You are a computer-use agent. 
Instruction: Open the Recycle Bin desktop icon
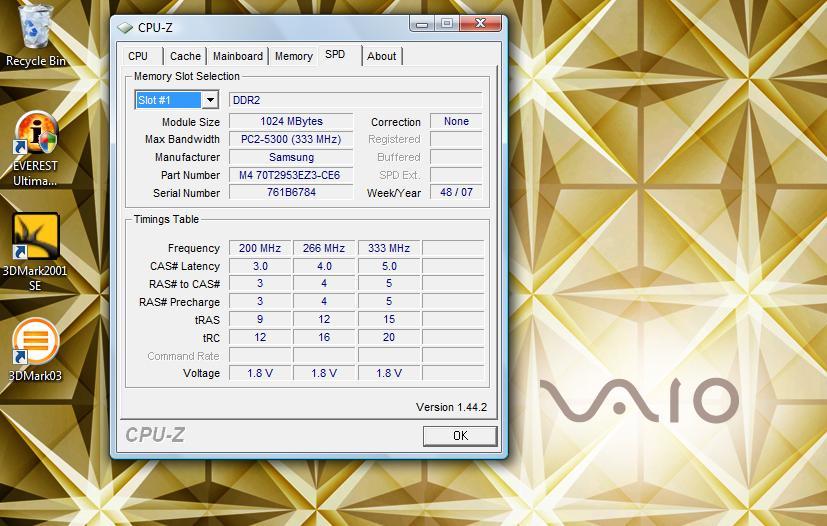35,35
